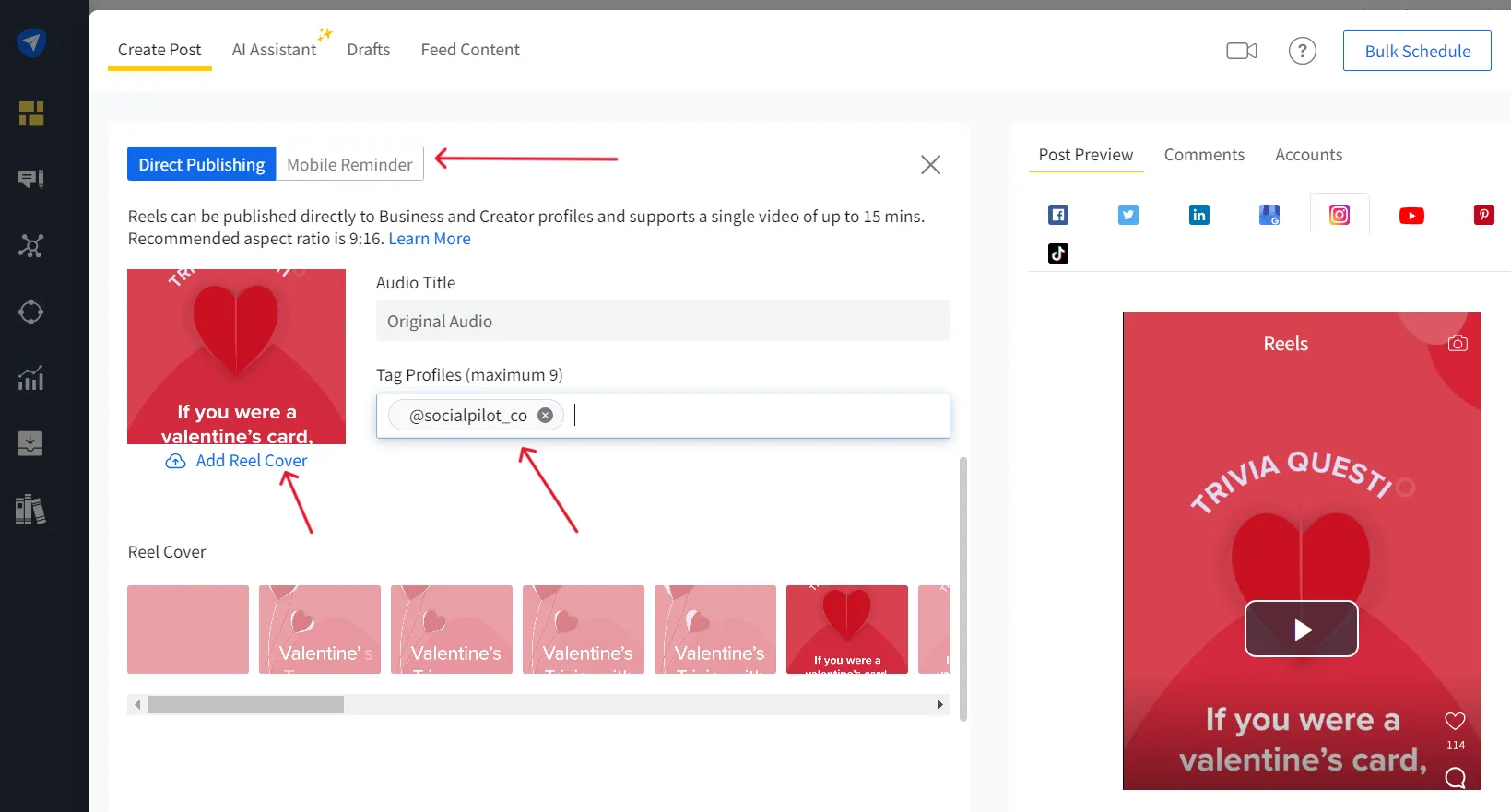Screen dimensions: 1511x812
Task: Switch to Comments tab
Action: click(x=1204, y=155)
